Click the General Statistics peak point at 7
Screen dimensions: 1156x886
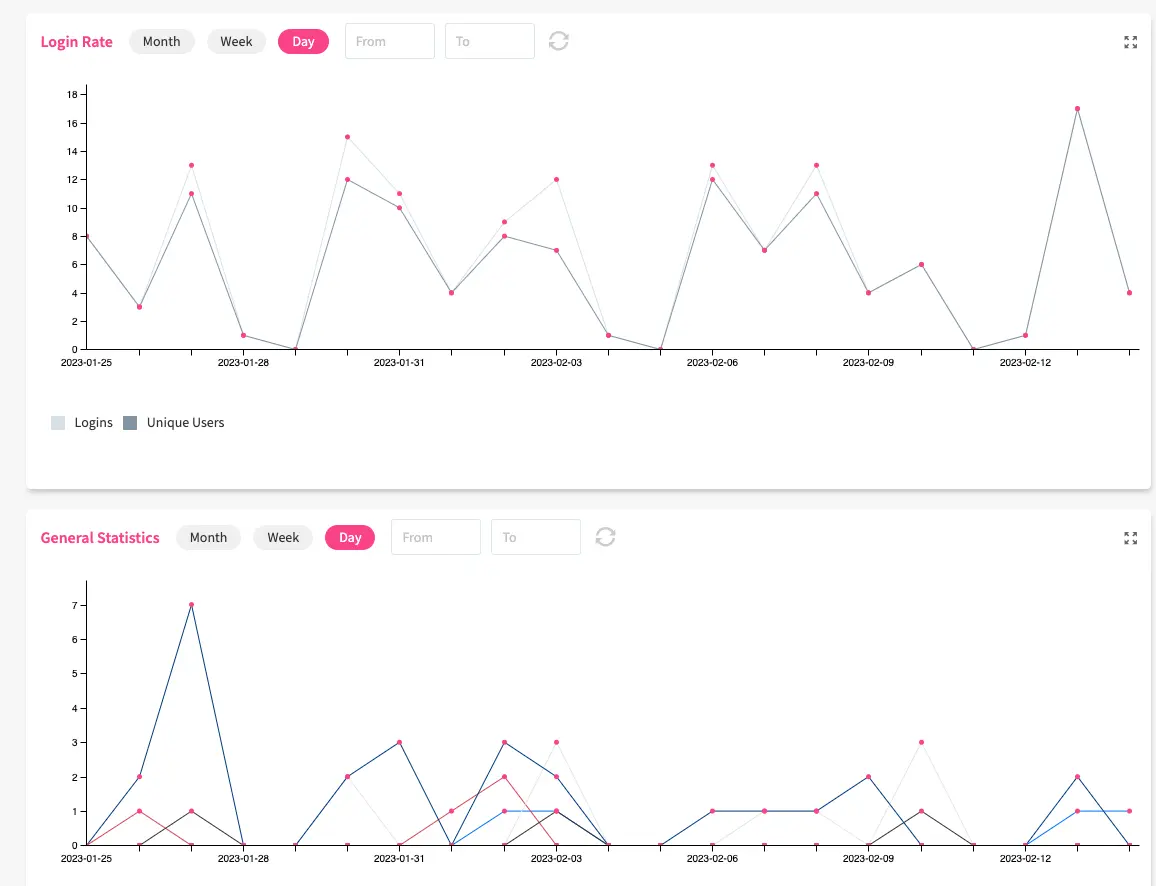click(192, 604)
